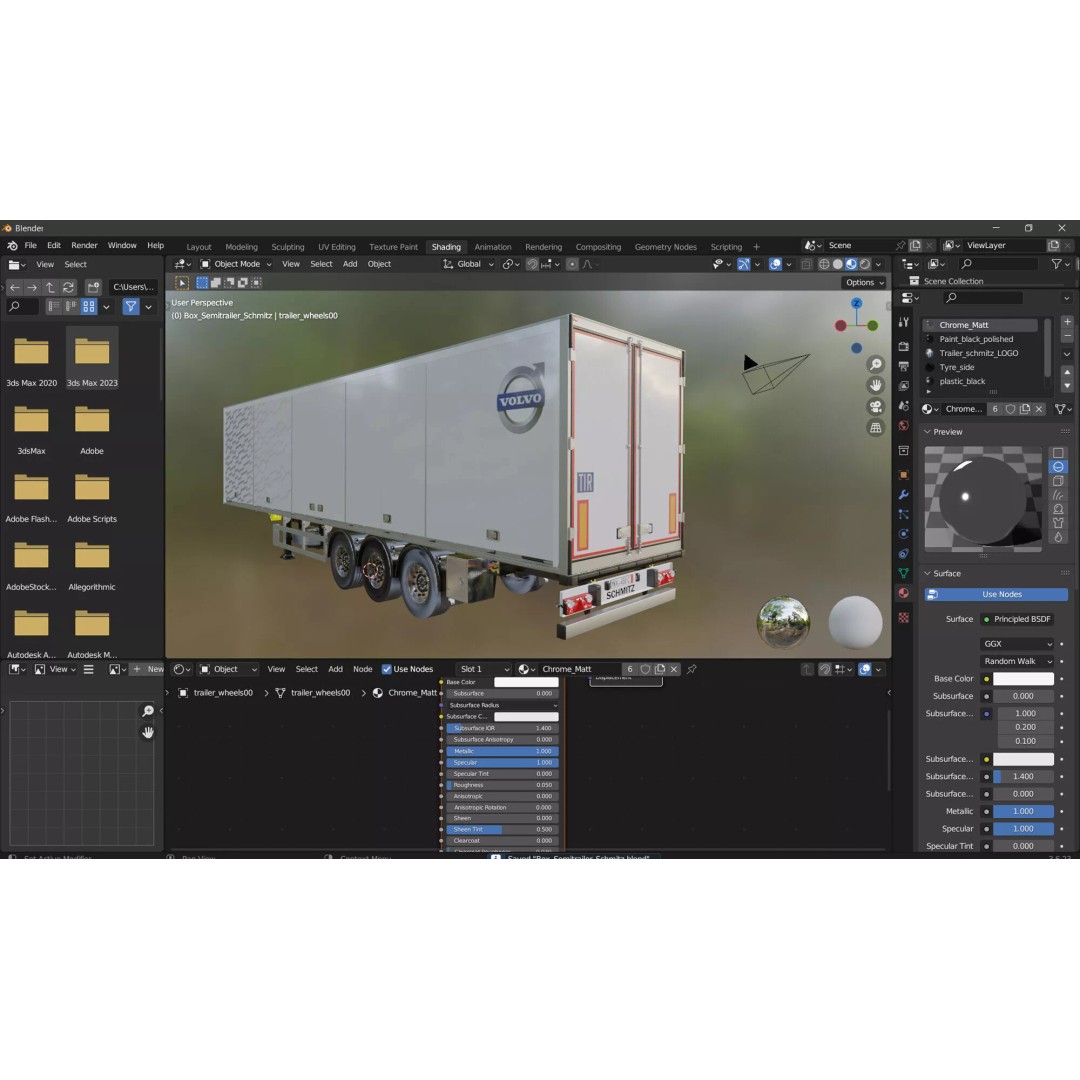The height and width of the screenshot is (1080, 1080).
Task: Open GGX distribution dropdown
Action: coord(1017,644)
